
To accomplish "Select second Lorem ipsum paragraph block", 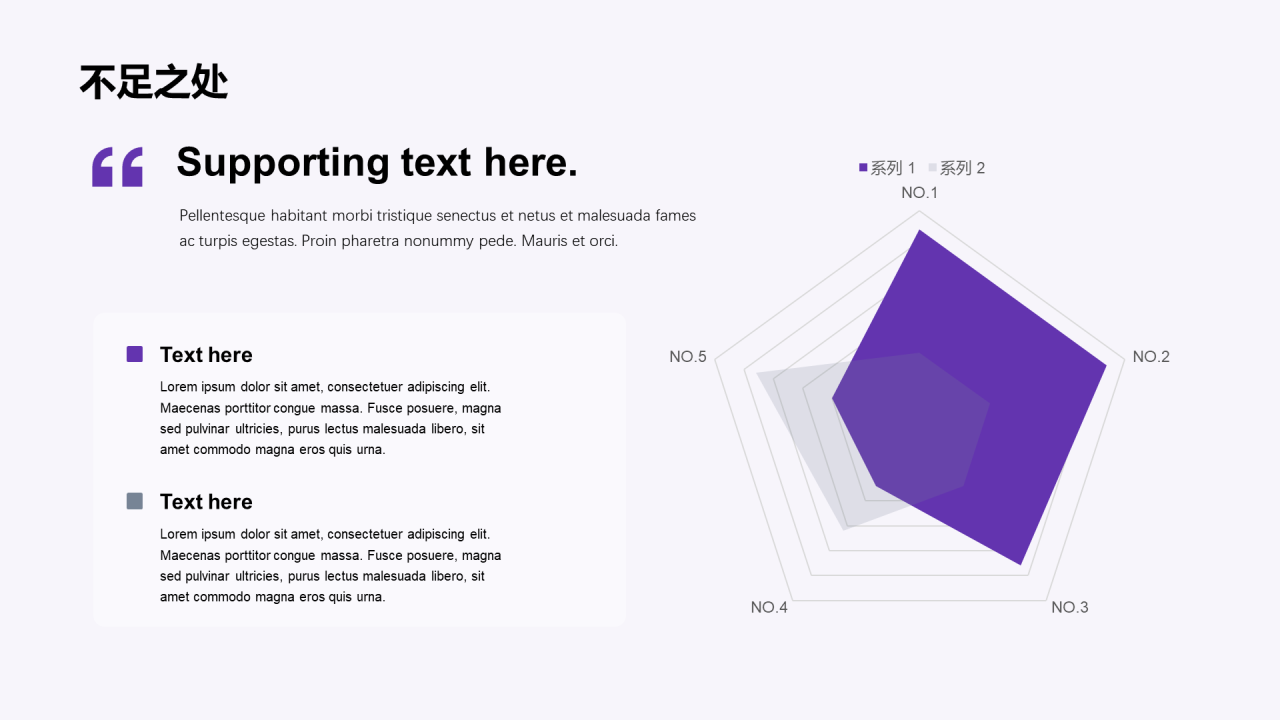I will (331, 565).
